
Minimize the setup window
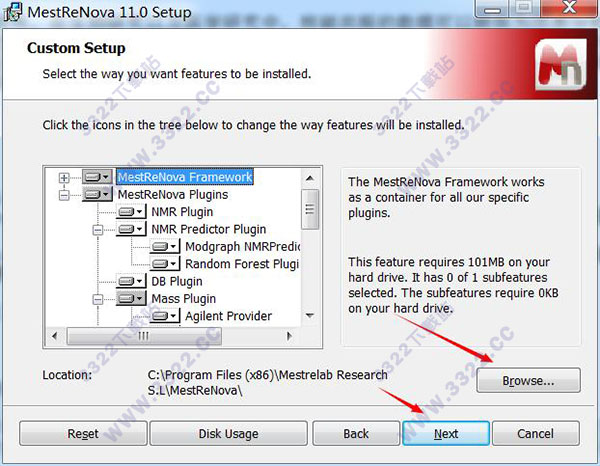(x=492, y=8)
